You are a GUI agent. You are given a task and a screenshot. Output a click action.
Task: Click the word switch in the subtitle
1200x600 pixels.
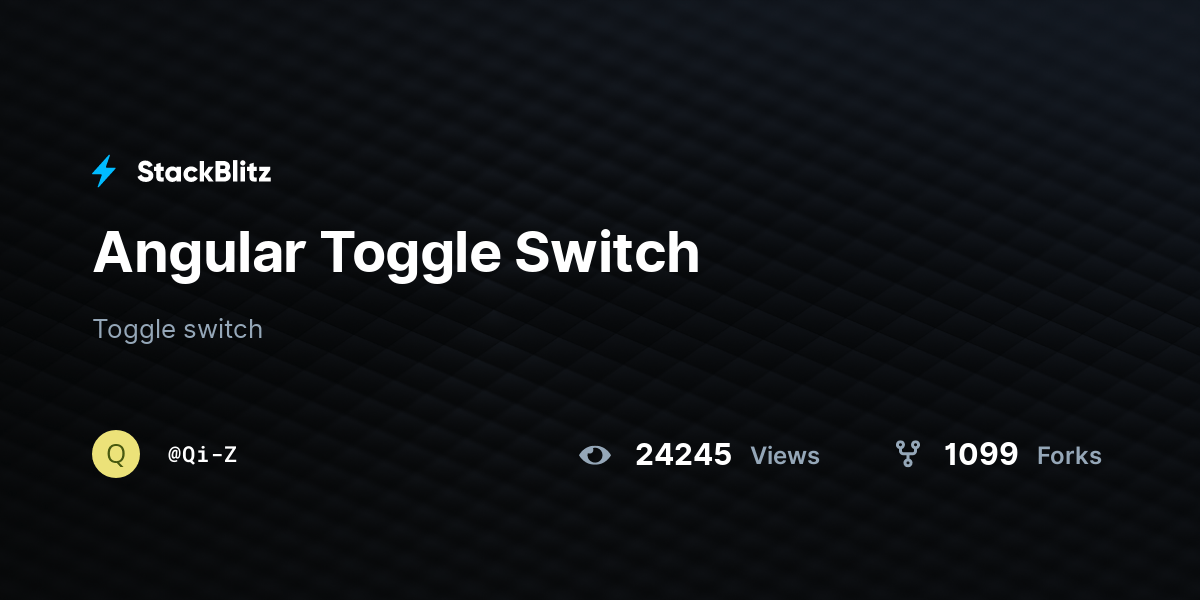(x=220, y=329)
